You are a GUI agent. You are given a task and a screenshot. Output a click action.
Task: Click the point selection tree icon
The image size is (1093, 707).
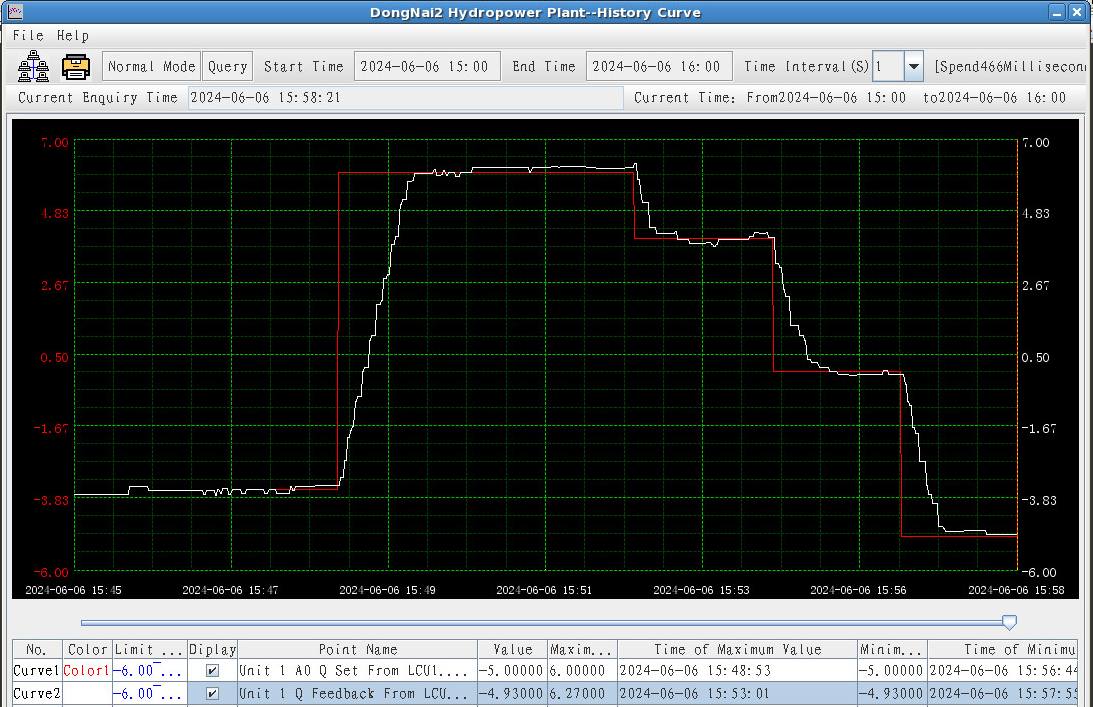coord(33,67)
